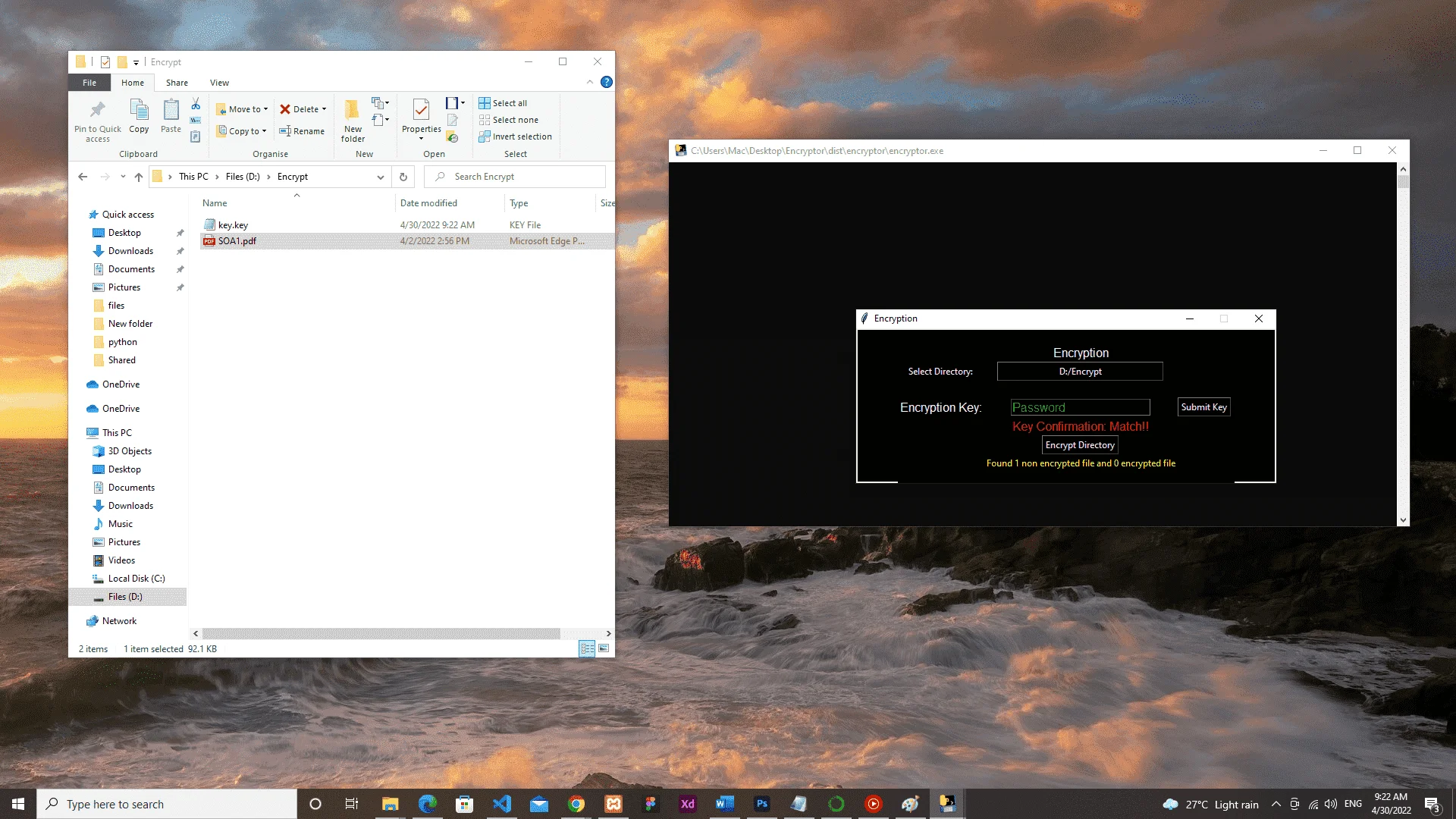Click Type here to search box
1456x819 pixels.
167,804
